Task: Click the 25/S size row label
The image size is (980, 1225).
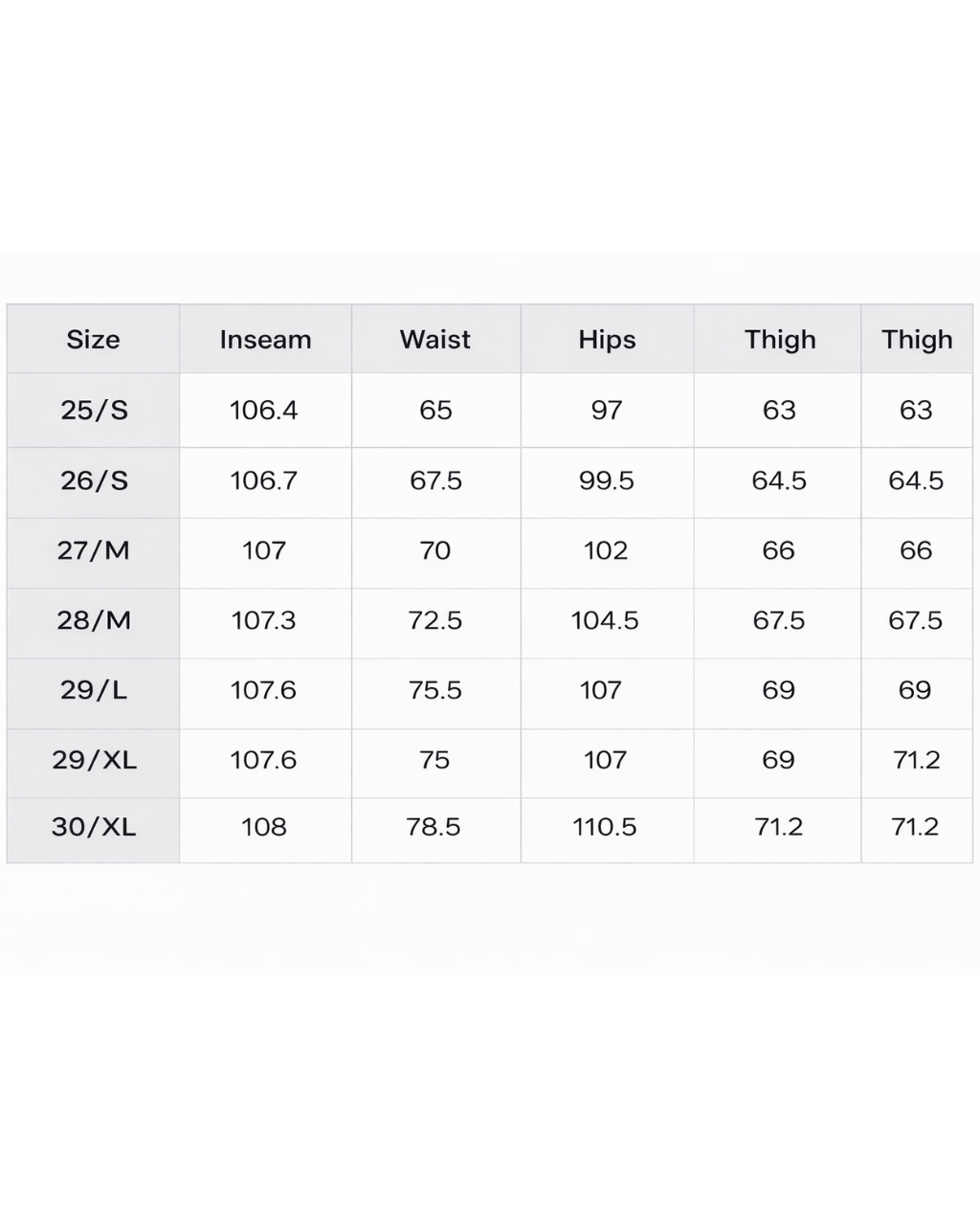Action: [94, 411]
